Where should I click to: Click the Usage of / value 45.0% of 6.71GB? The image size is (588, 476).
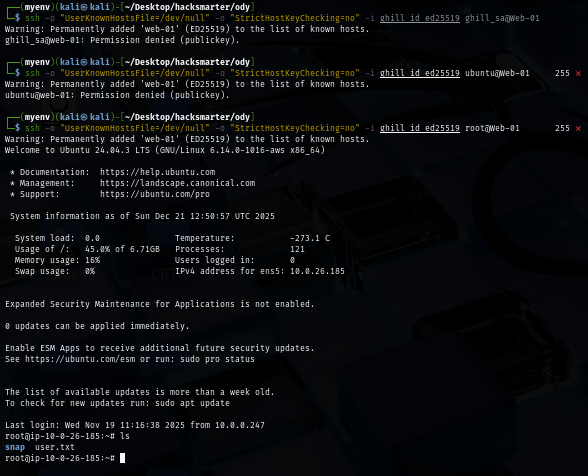[x=122, y=249]
